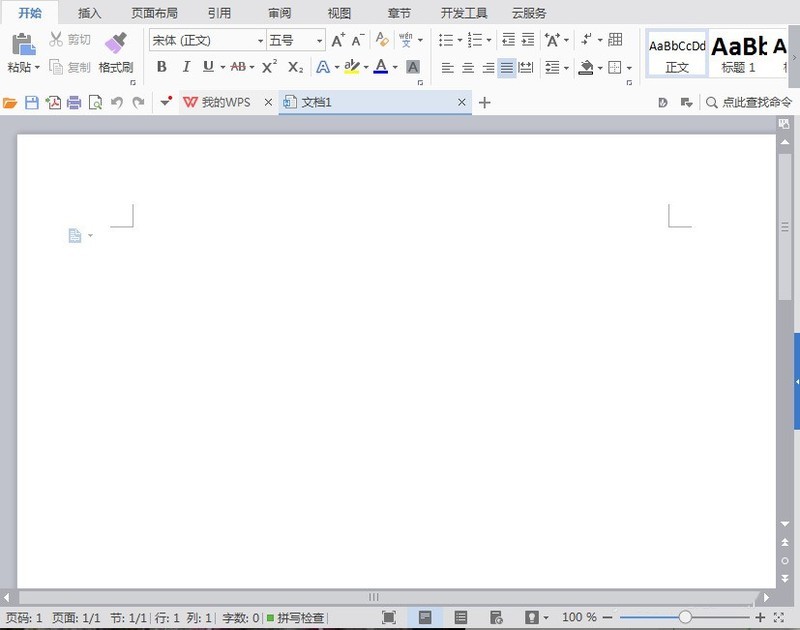The image size is (800, 630).
Task: Click the full screen view icon in the status bar
Action: pos(389,618)
